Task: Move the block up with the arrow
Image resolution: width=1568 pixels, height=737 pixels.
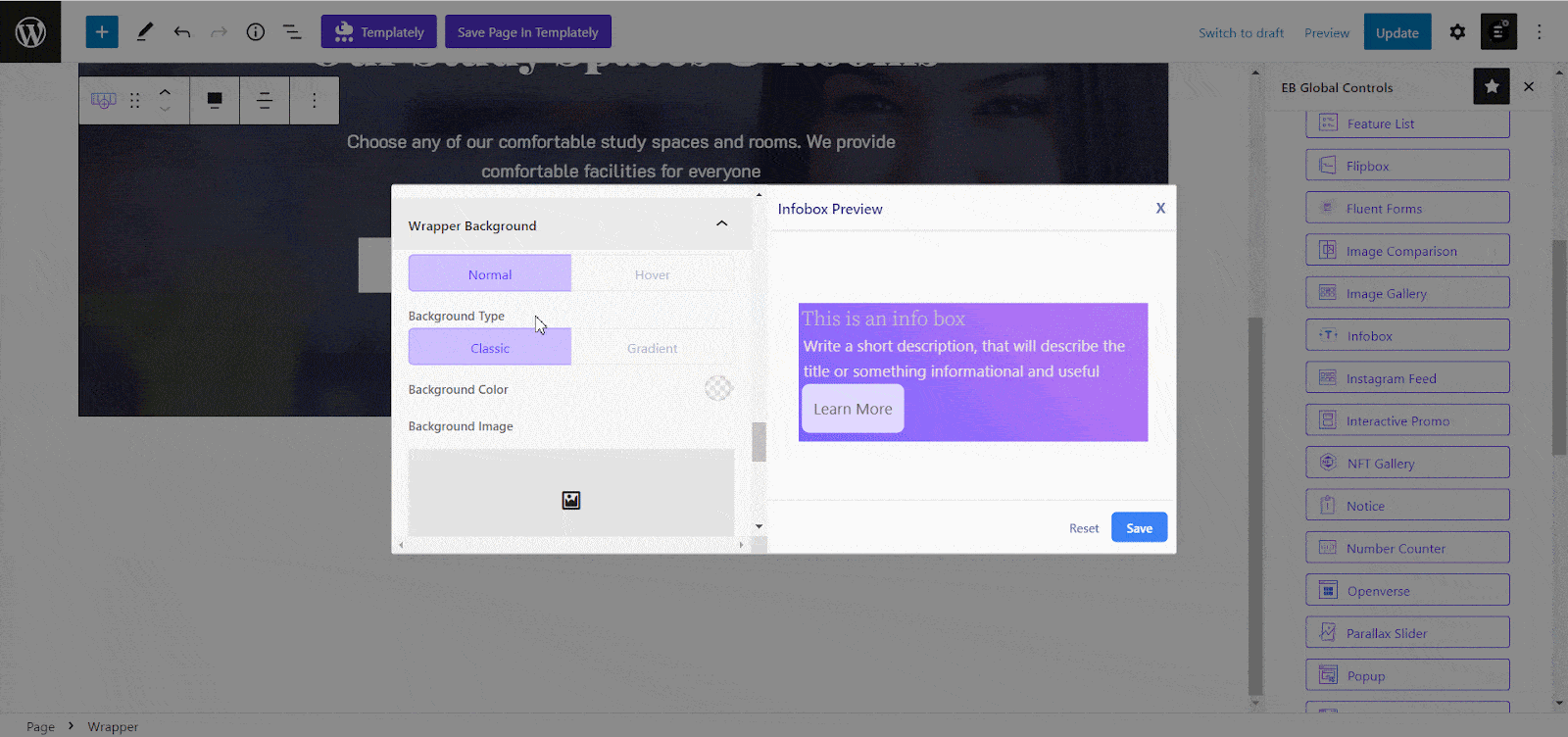Action: [x=165, y=91]
